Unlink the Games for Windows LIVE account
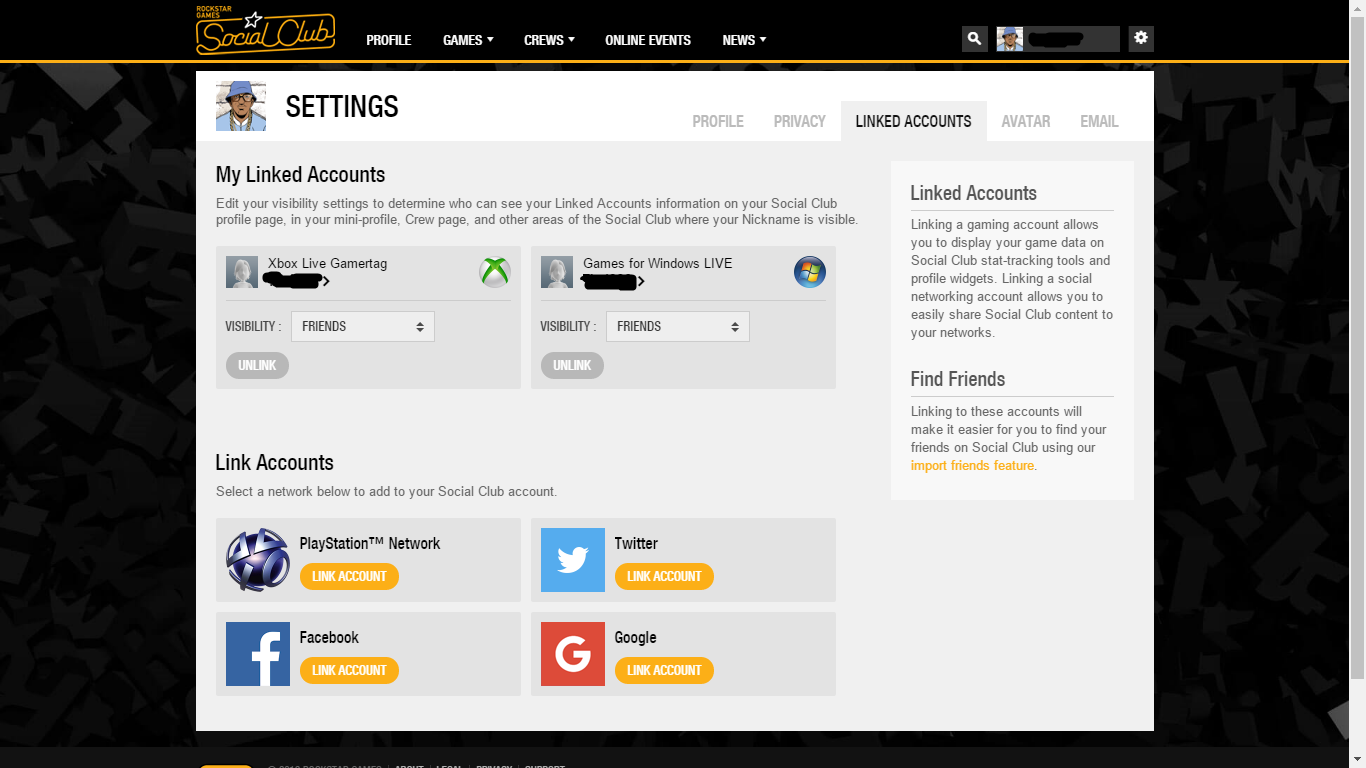 pos(572,365)
